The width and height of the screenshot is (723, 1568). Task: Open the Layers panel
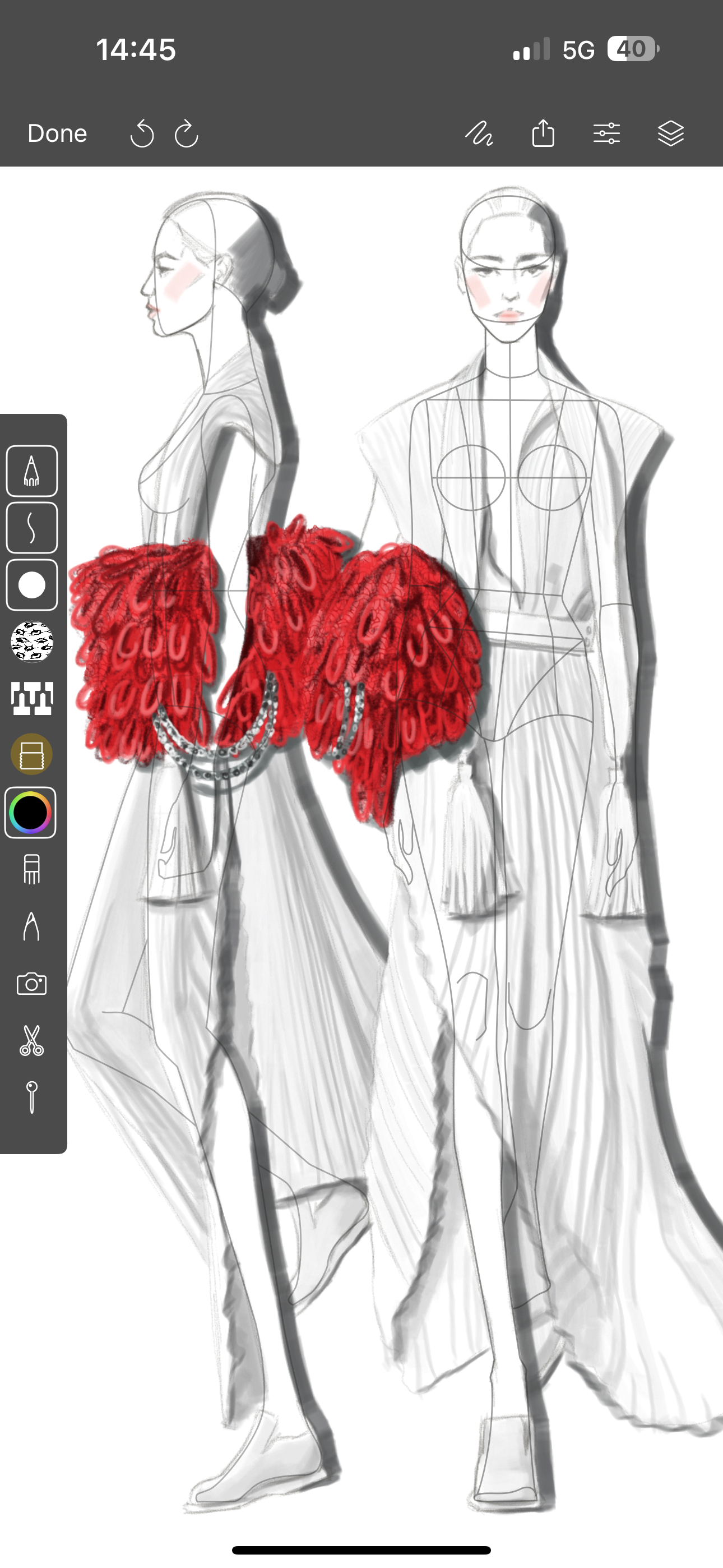671,133
